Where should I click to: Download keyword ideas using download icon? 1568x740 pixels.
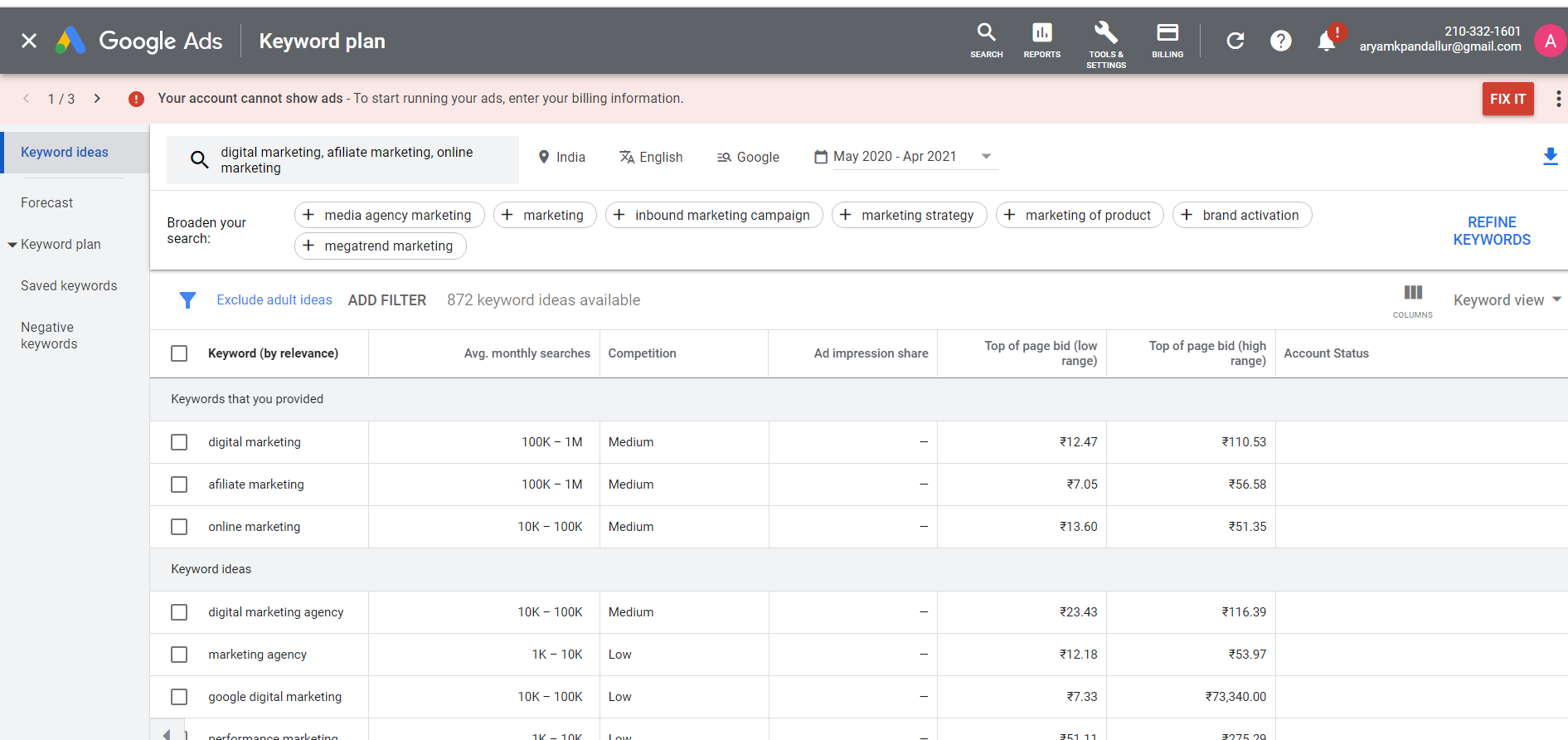1550,156
